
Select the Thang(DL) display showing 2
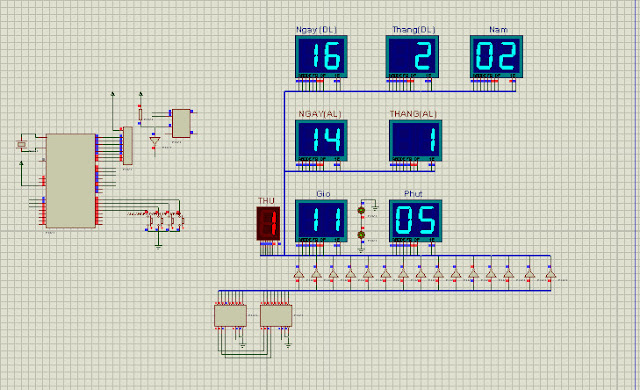point(412,56)
